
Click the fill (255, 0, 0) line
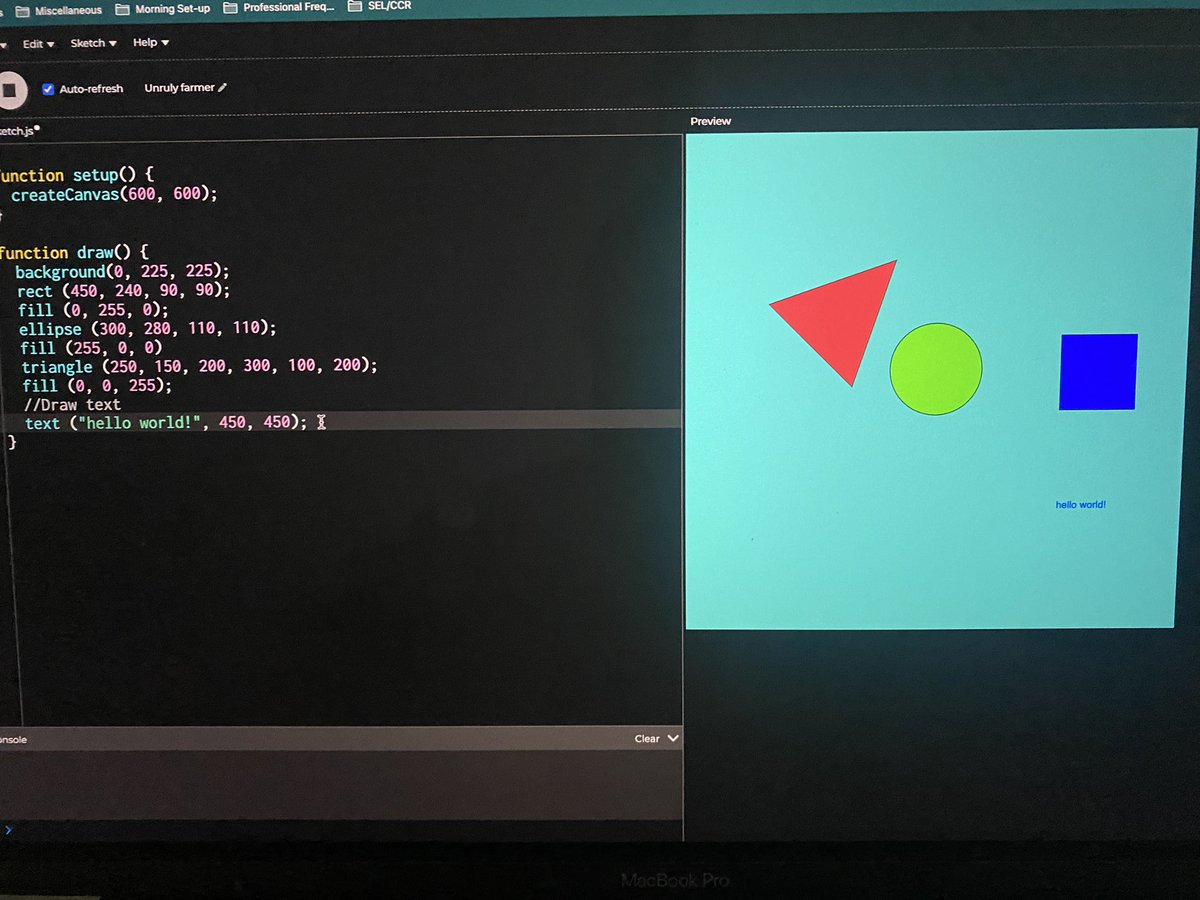coord(90,347)
